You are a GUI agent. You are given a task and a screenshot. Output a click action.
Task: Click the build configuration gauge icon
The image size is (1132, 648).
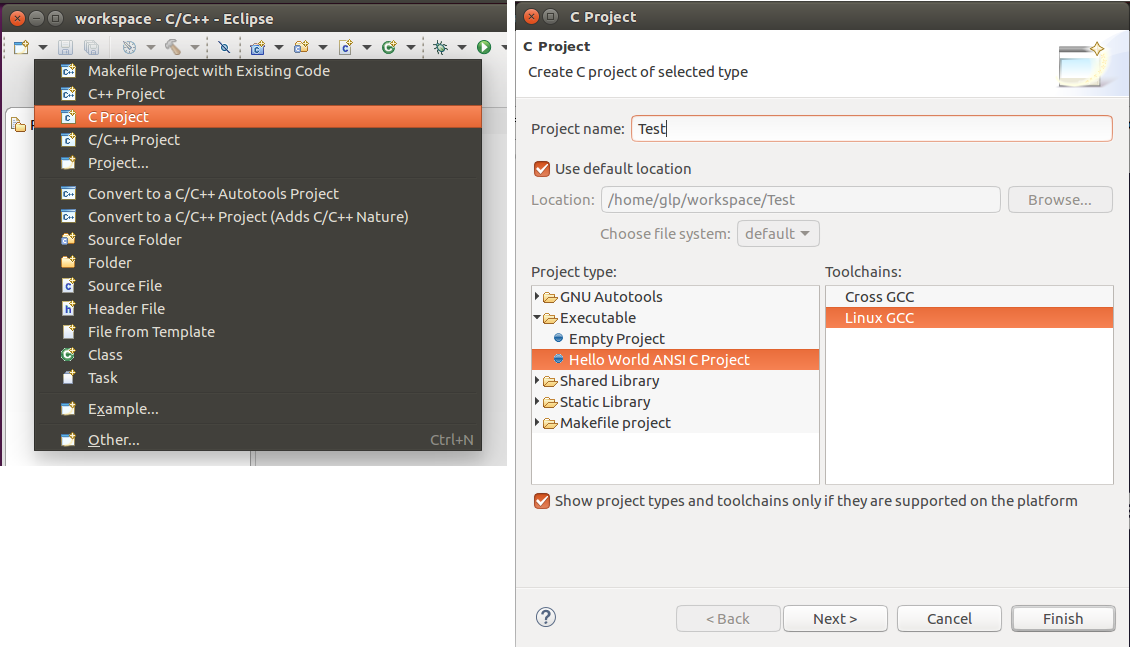coord(129,48)
